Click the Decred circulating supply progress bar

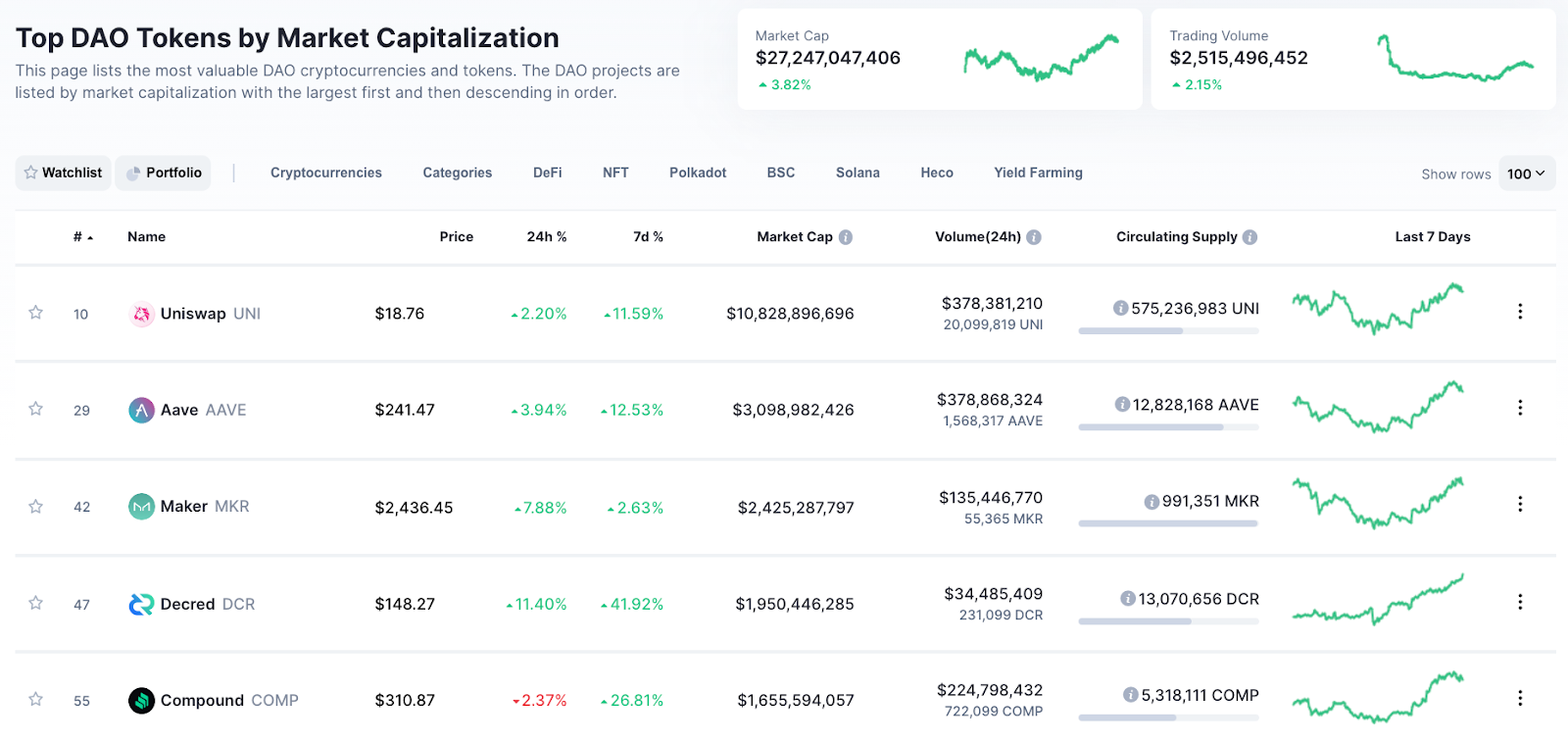pyautogui.click(x=1168, y=621)
